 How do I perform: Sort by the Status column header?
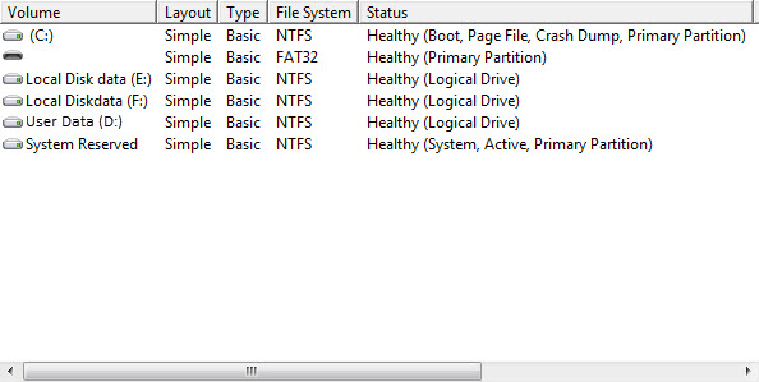tap(556, 12)
